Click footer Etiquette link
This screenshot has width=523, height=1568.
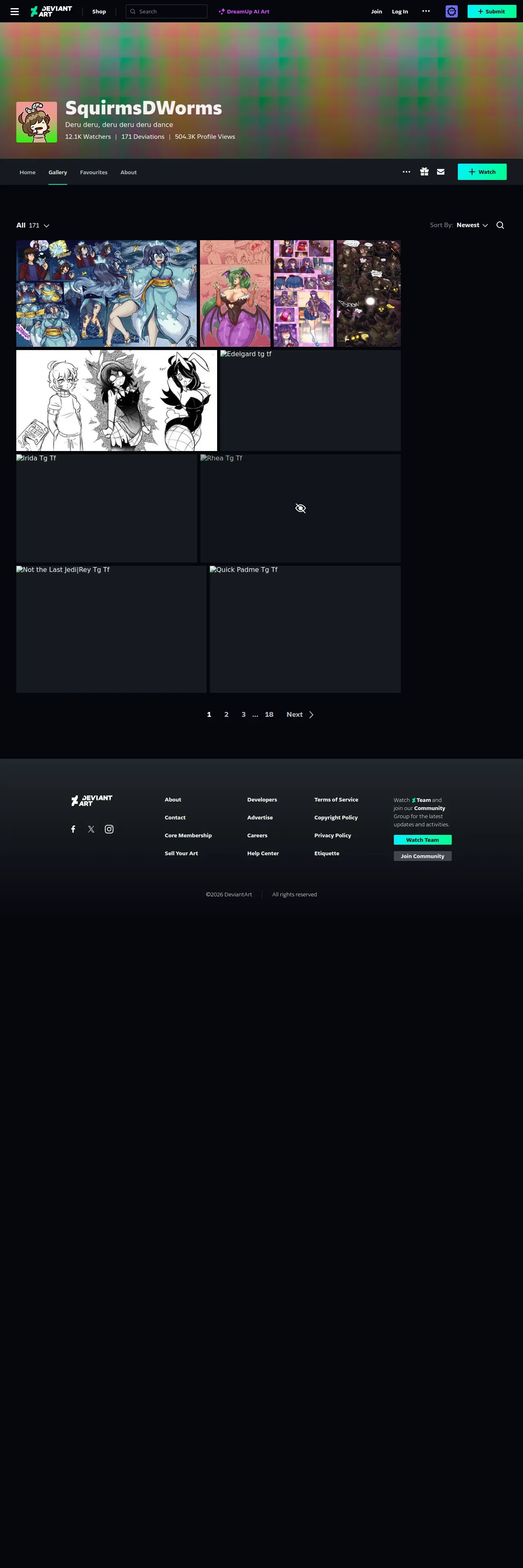(327, 853)
